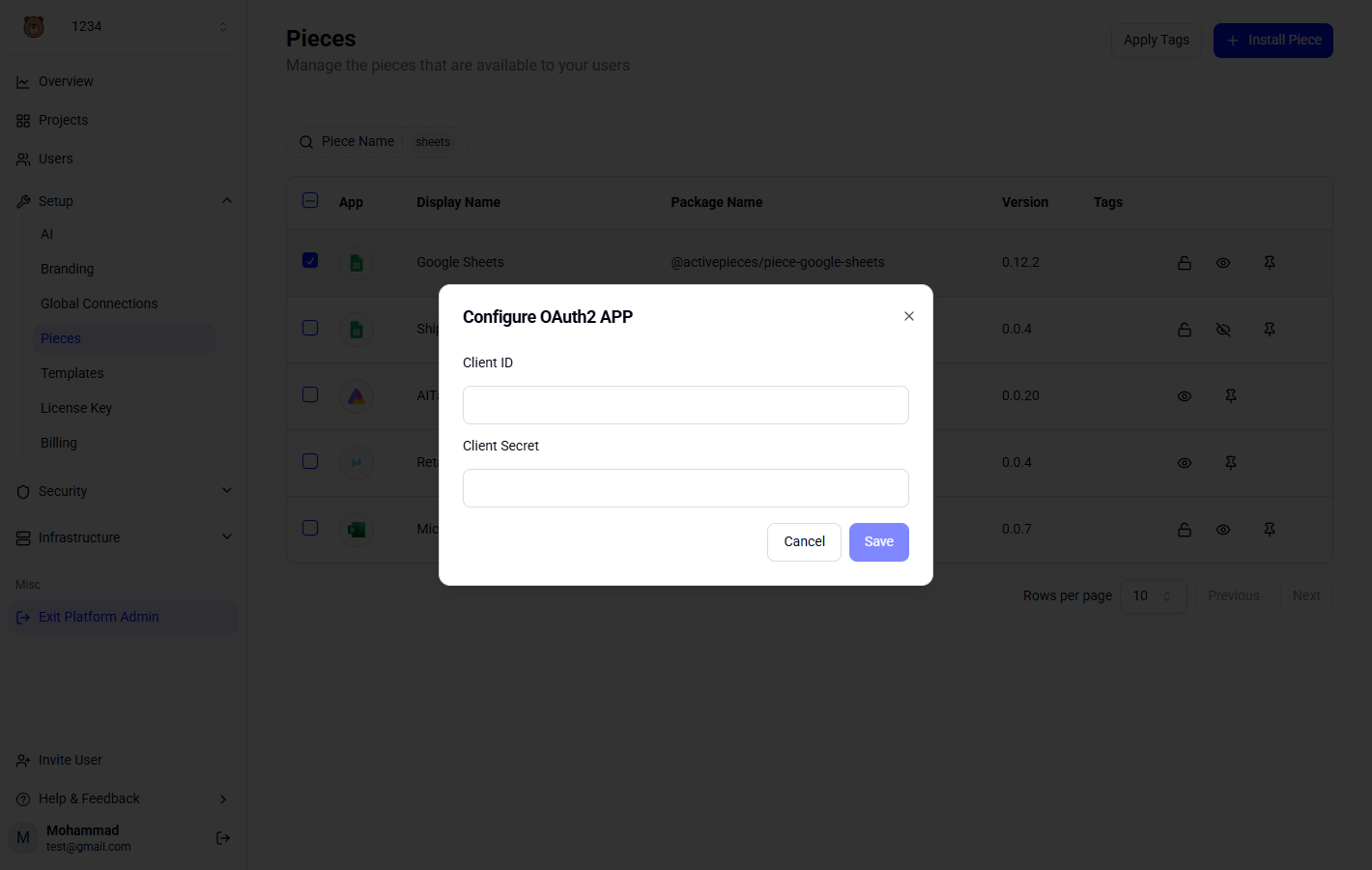
Task: Toggle the hidden visibility eye on the second row
Action: pos(1223,329)
